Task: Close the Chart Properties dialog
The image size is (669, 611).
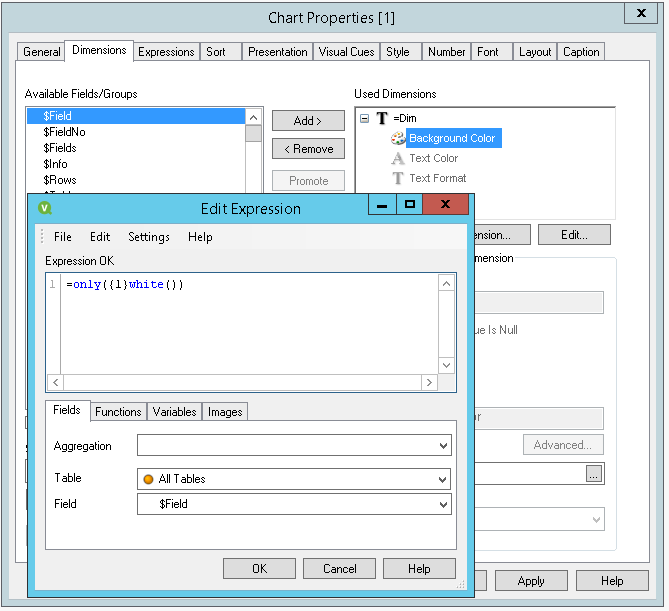Action: click(x=641, y=13)
